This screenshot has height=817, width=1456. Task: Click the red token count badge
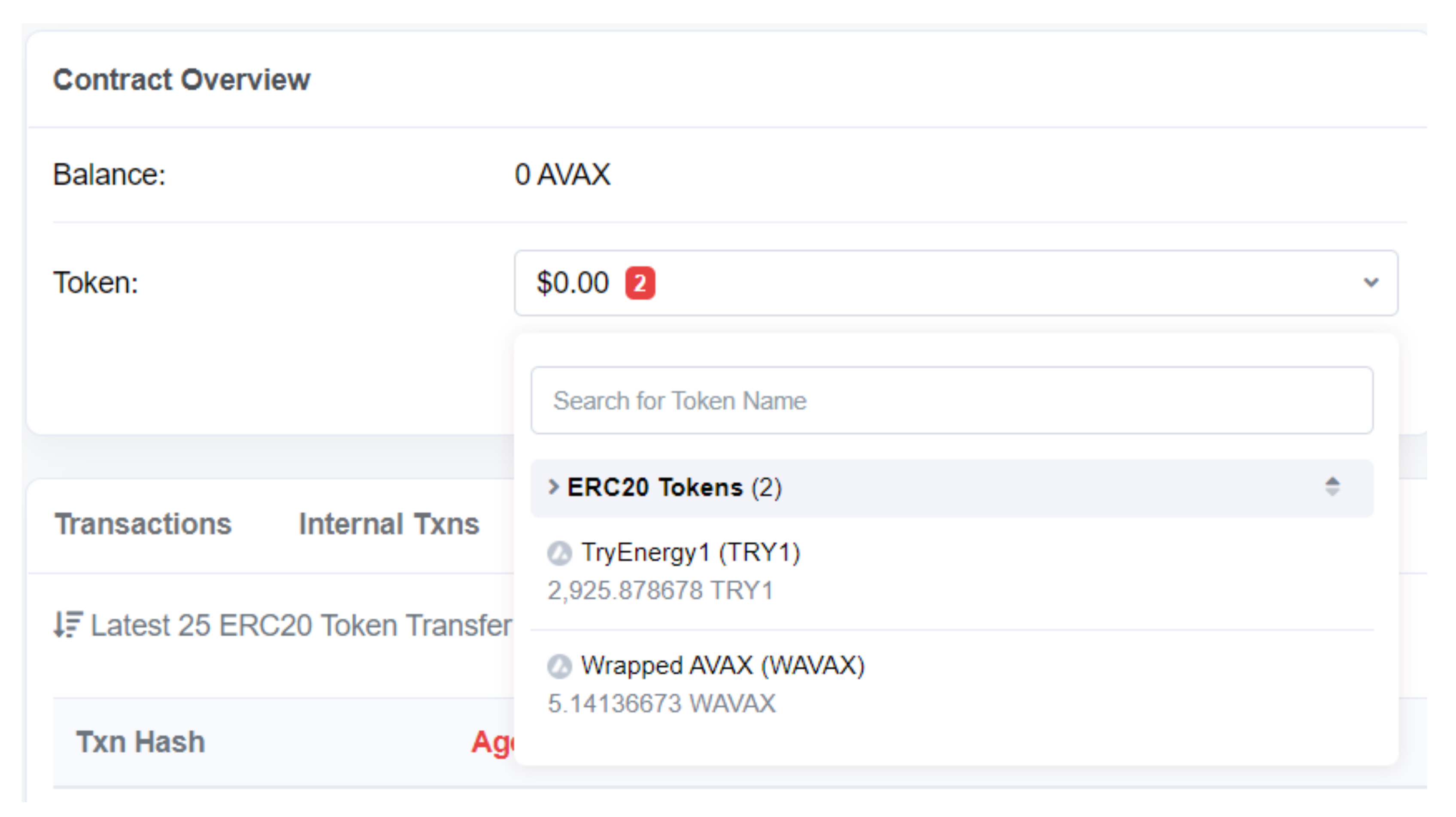click(640, 283)
